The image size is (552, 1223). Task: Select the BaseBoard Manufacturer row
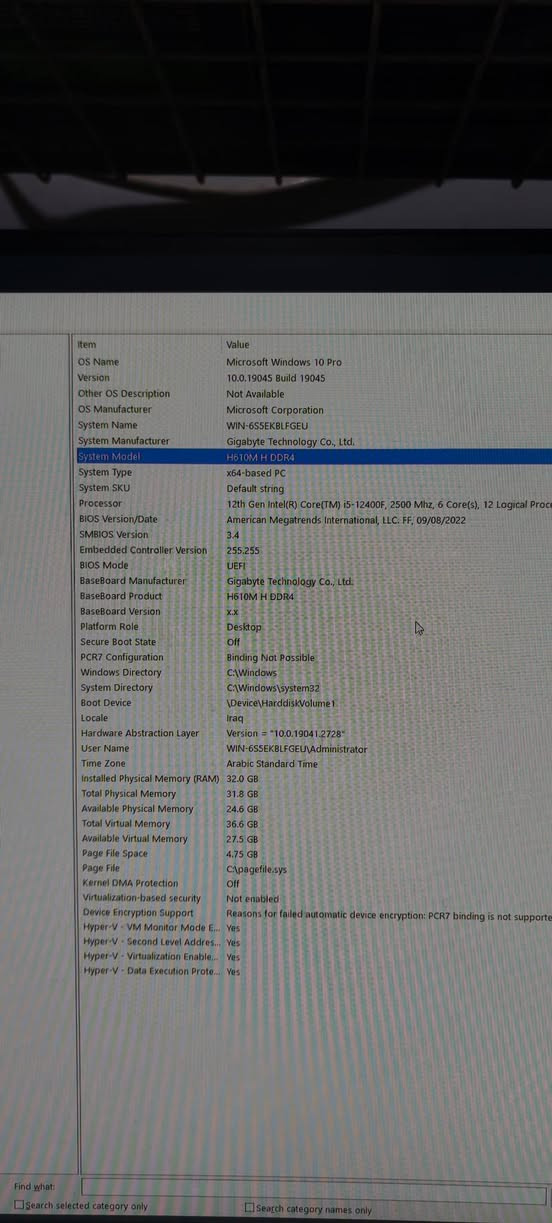coord(313,581)
